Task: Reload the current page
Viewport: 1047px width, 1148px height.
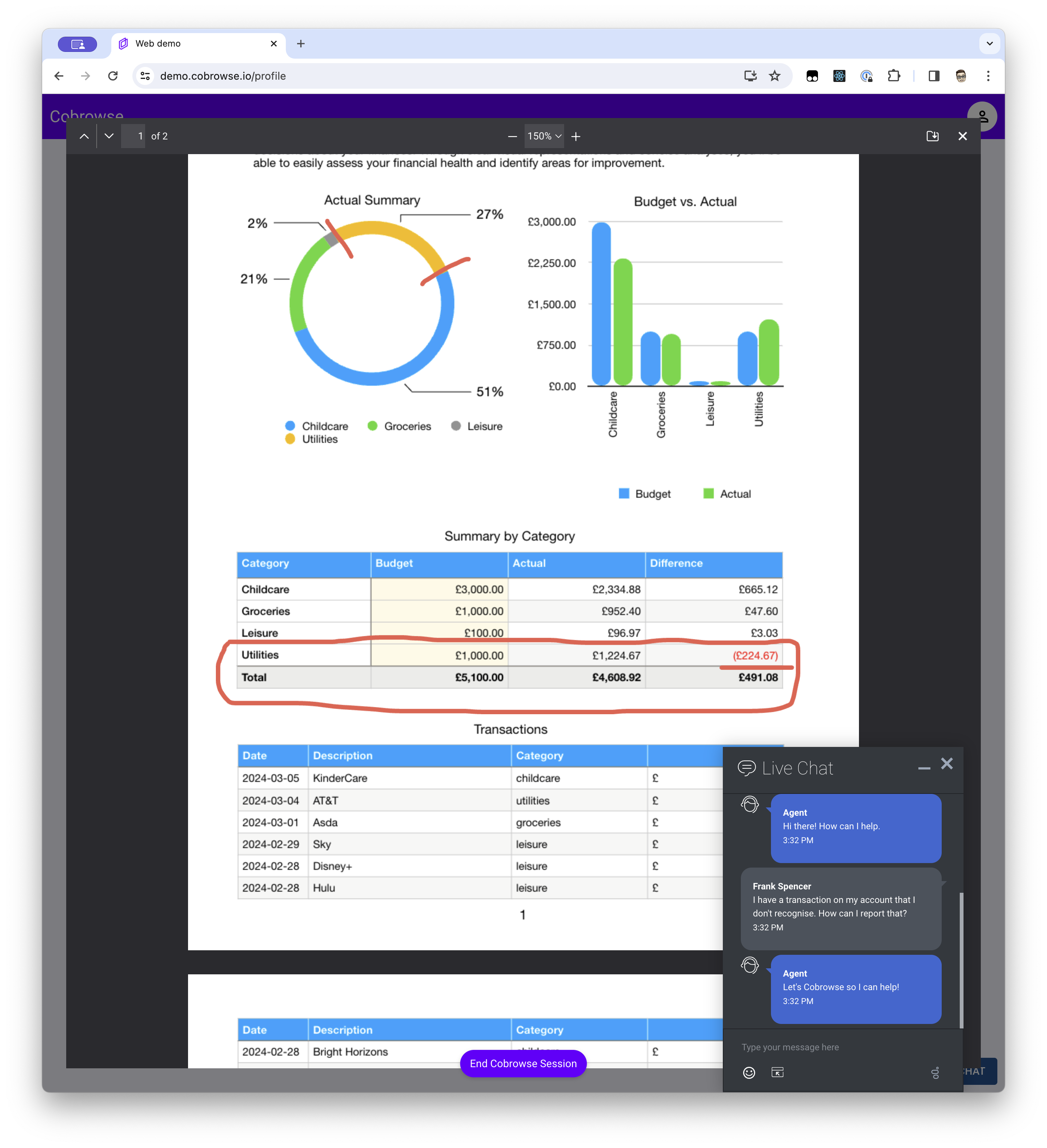Action: (x=113, y=76)
